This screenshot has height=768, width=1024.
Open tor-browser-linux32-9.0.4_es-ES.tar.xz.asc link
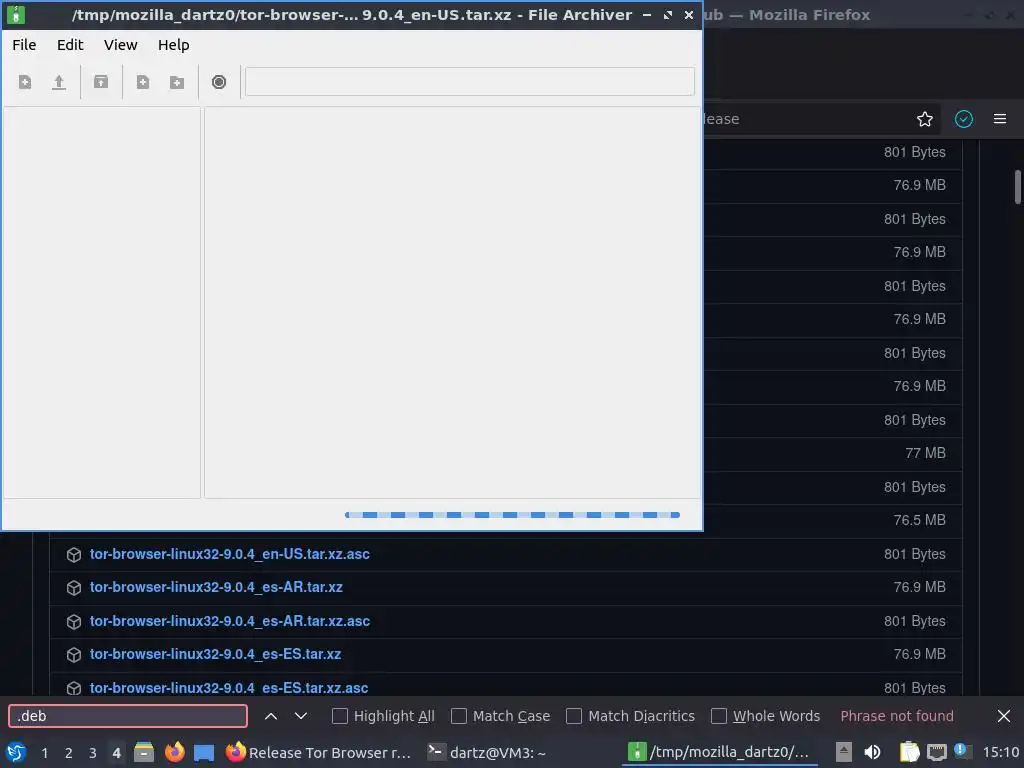coord(229,688)
